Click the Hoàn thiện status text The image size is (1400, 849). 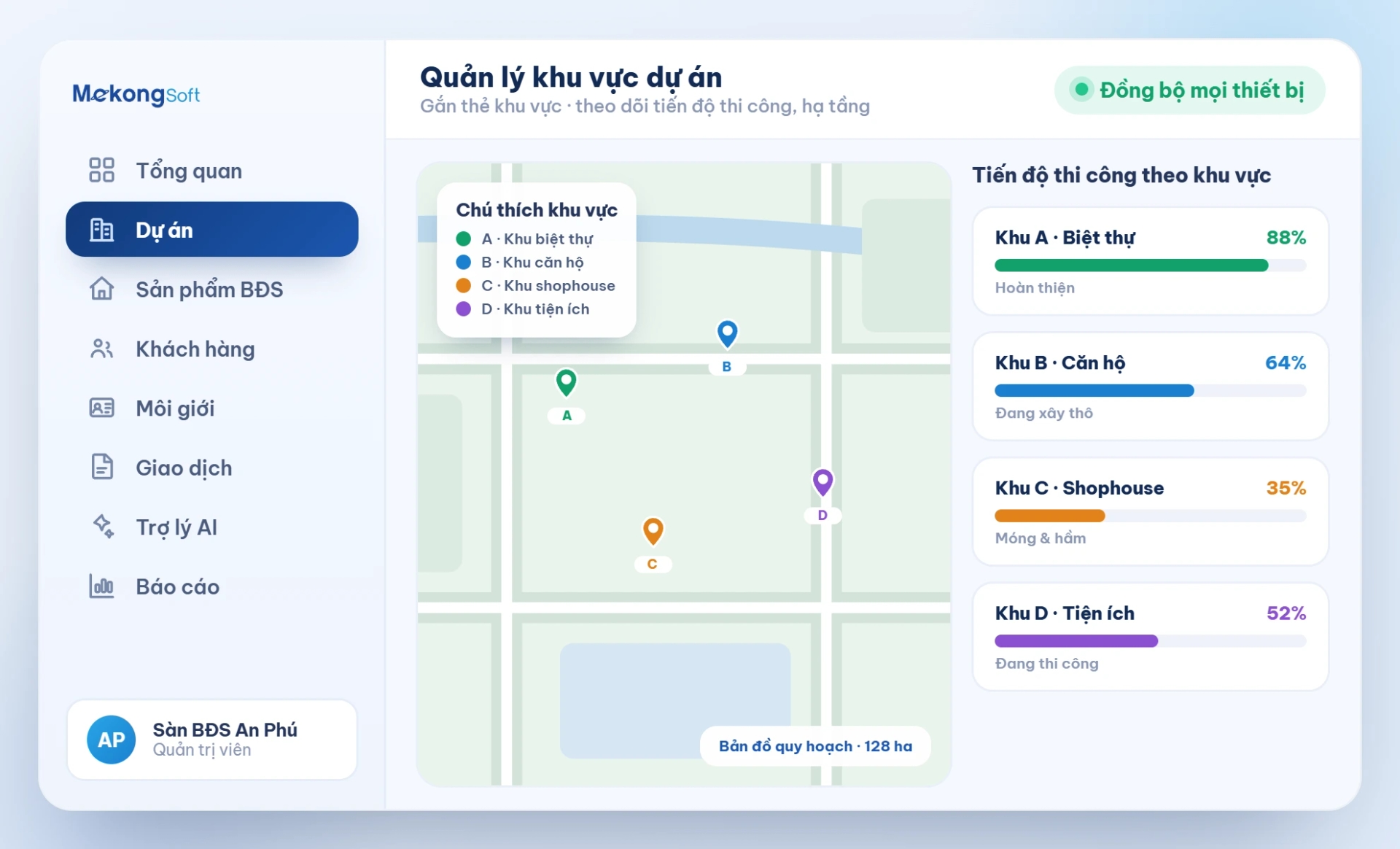1035,287
